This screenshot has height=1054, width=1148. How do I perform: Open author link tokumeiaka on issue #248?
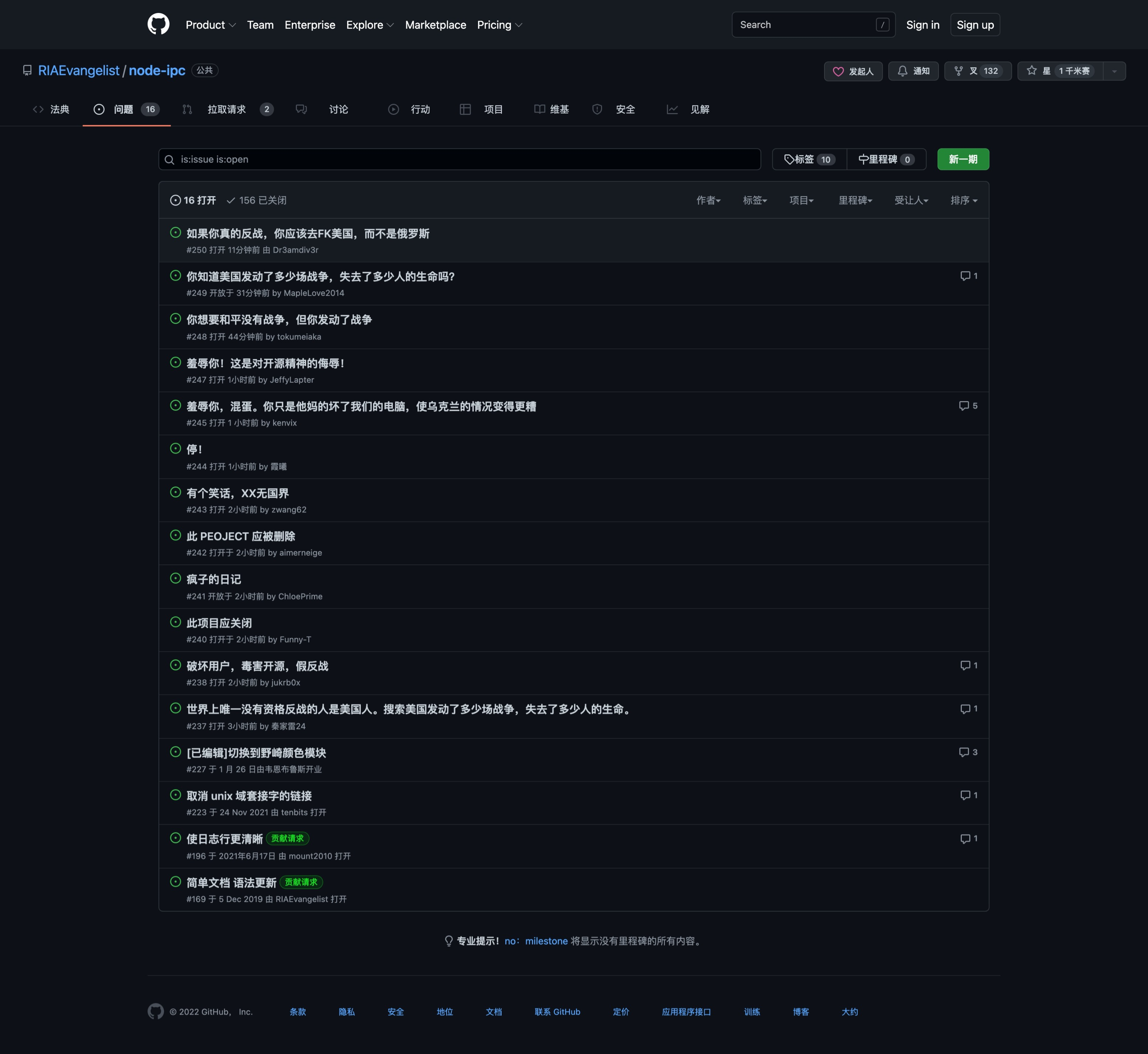[x=299, y=336]
